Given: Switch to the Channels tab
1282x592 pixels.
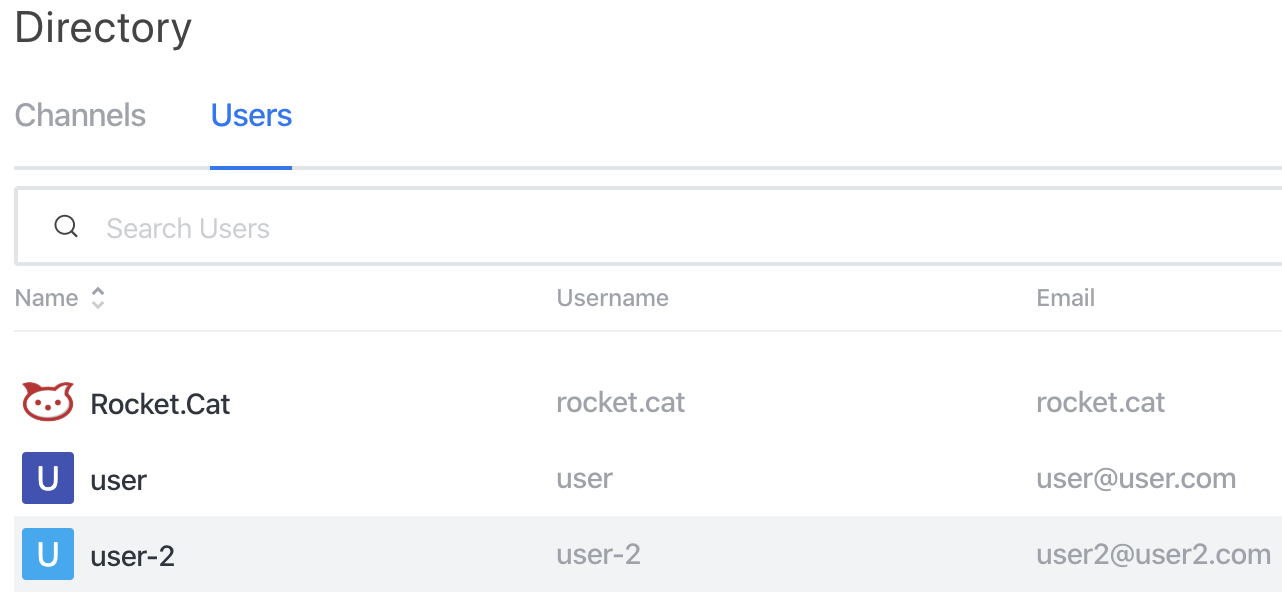Looking at the screenshot, I should (x=80, y=115).
